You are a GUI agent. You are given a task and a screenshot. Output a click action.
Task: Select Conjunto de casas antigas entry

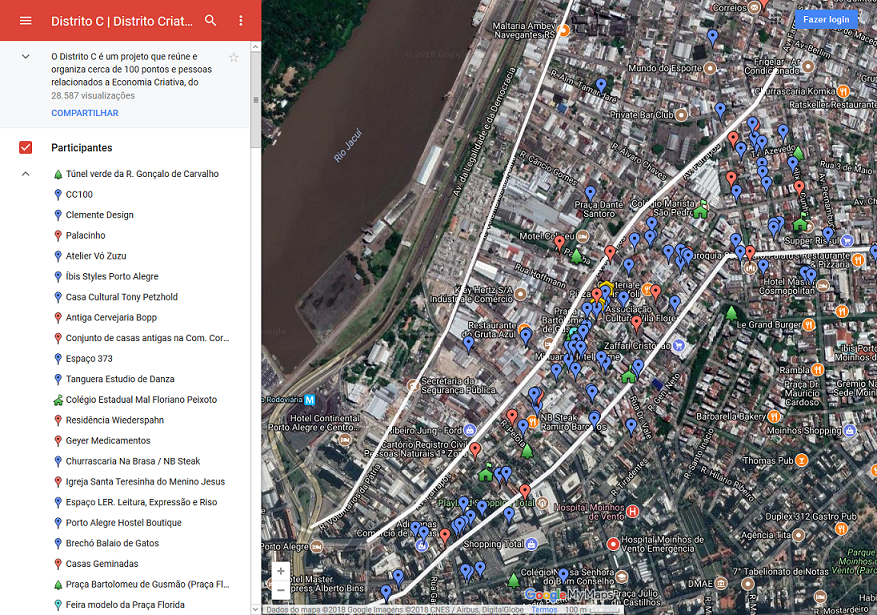coord(148,338)
